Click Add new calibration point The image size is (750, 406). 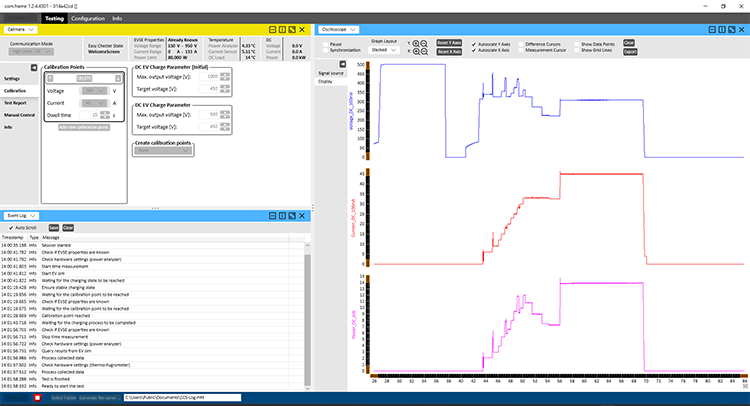pyautogui.click(x=84, y=127)
